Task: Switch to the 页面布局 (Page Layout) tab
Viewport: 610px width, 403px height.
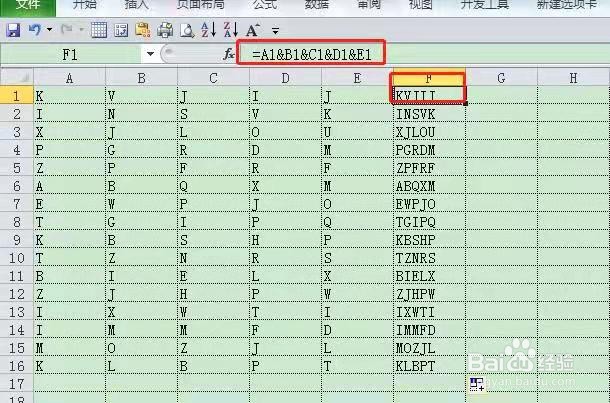Action: (x=201, y=5)
